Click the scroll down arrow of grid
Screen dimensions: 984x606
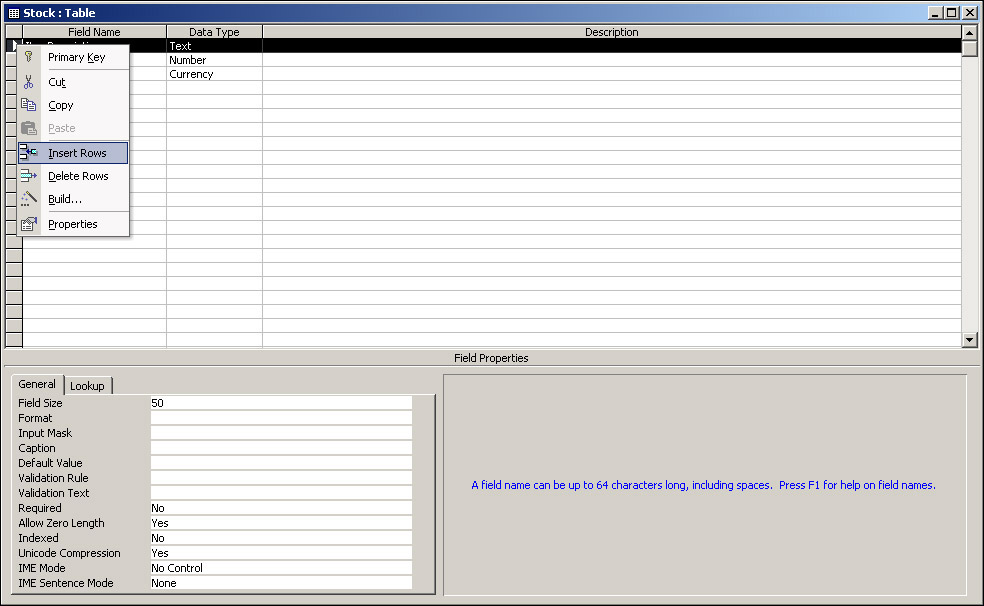969,340
